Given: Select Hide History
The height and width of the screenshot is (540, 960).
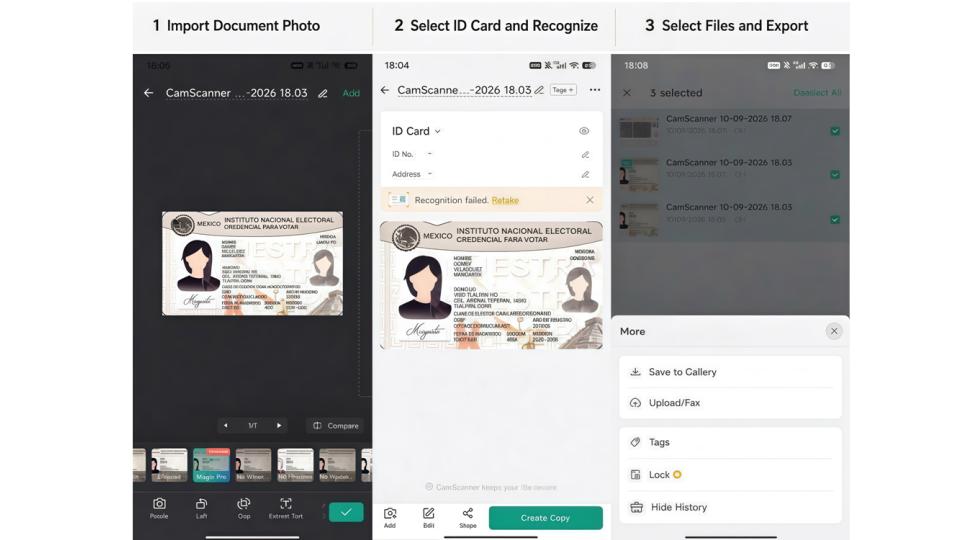Looking at the screenshot, I should 730,507.
